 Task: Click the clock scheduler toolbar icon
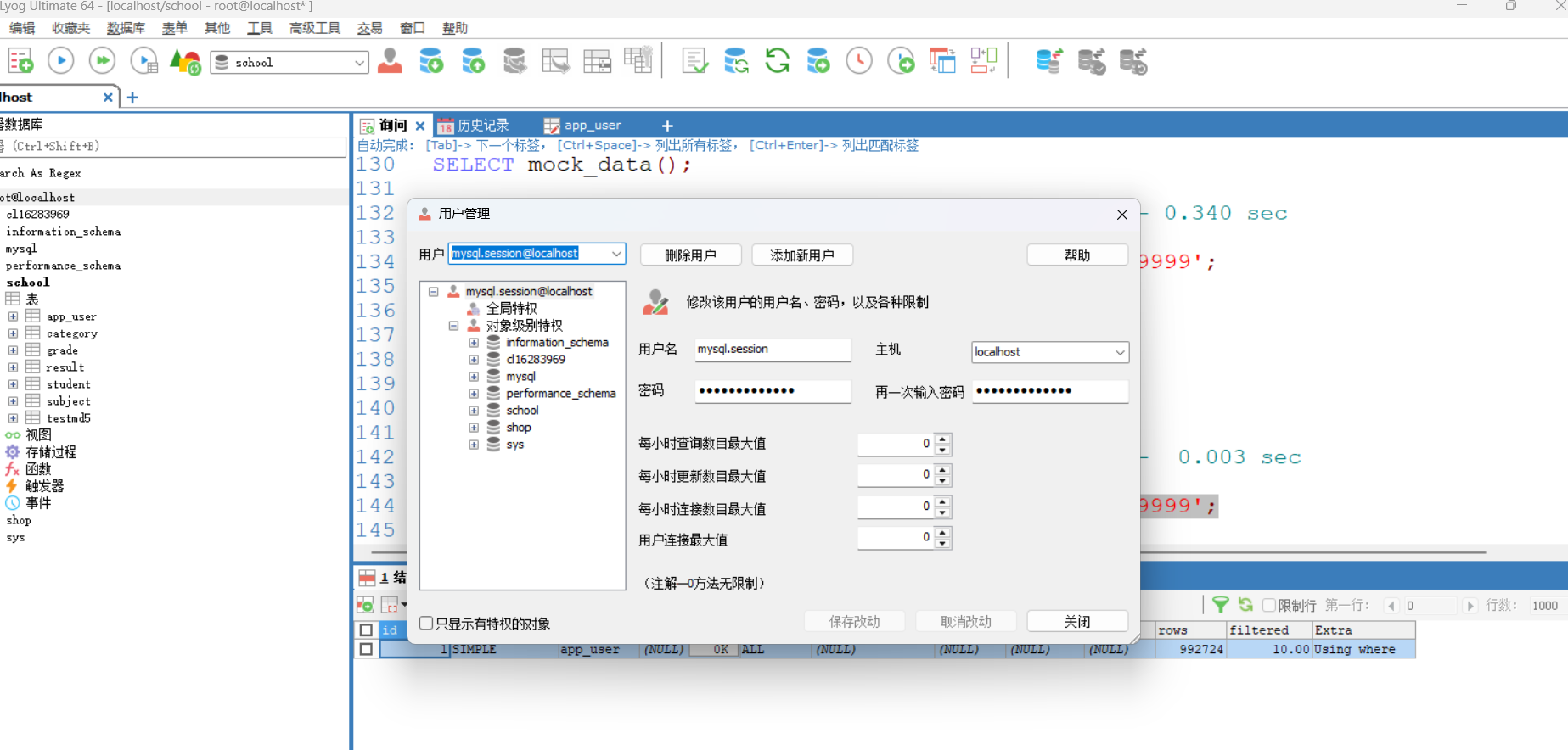click(859, 61)
